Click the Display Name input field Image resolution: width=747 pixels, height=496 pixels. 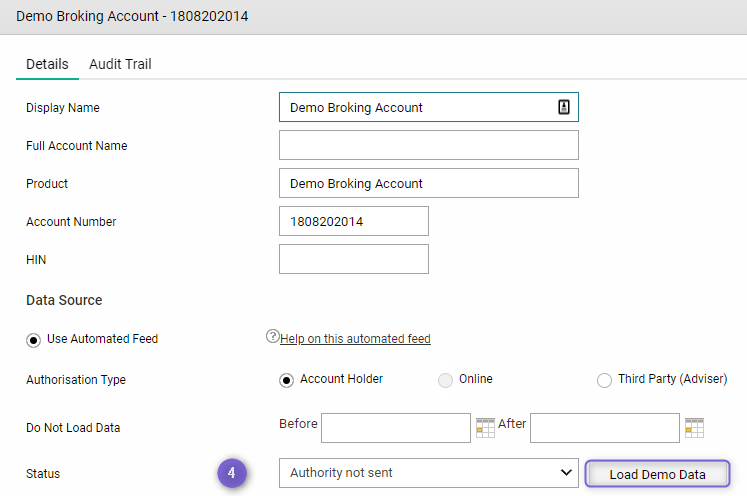[x=429, y=107]
